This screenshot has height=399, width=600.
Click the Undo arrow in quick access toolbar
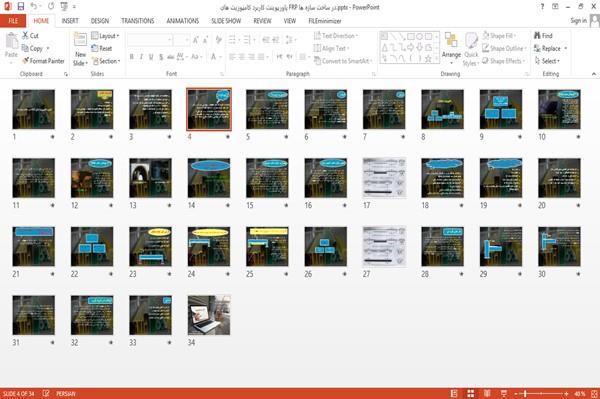click(34, 7)
